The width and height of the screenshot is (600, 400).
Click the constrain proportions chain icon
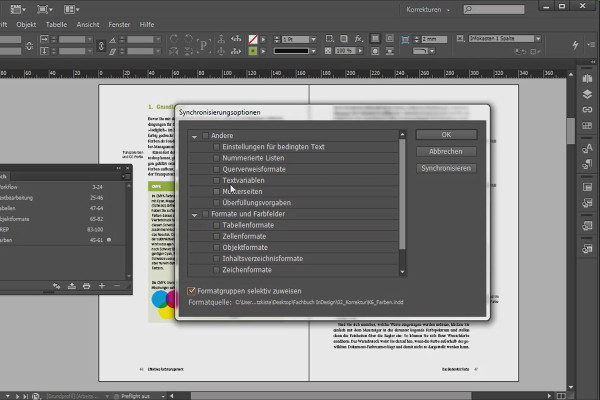(101, 46)
